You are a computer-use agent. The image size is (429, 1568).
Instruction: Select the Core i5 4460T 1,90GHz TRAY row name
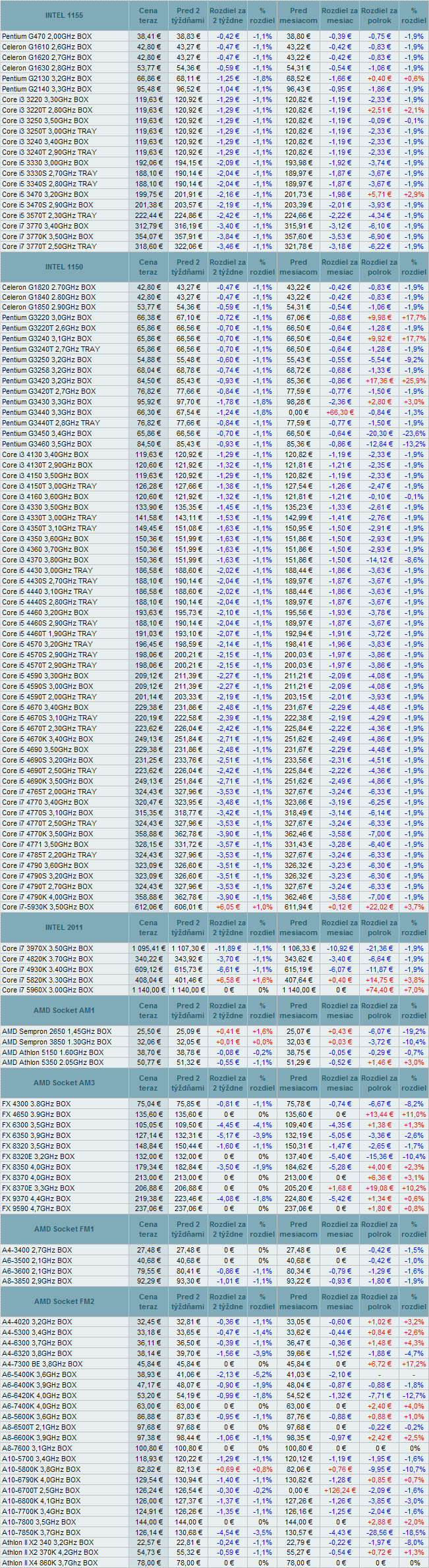pos(49,634)
